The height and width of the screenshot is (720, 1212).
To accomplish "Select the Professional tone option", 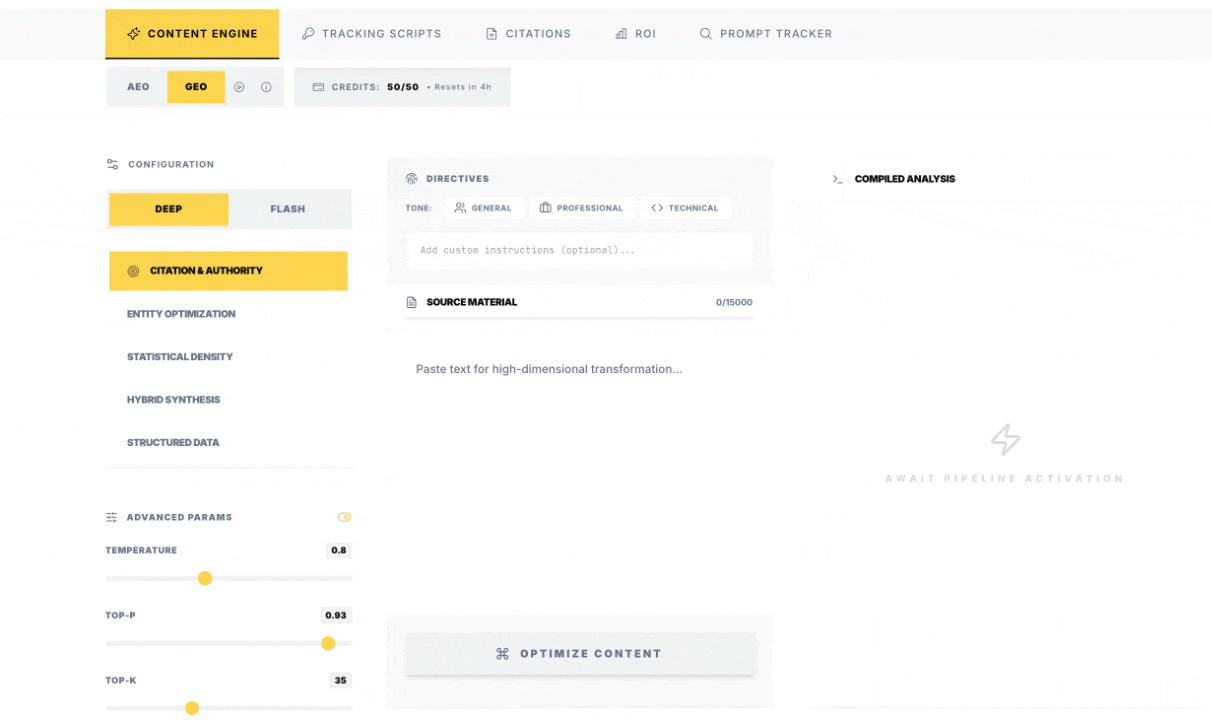I will (581, 208).
